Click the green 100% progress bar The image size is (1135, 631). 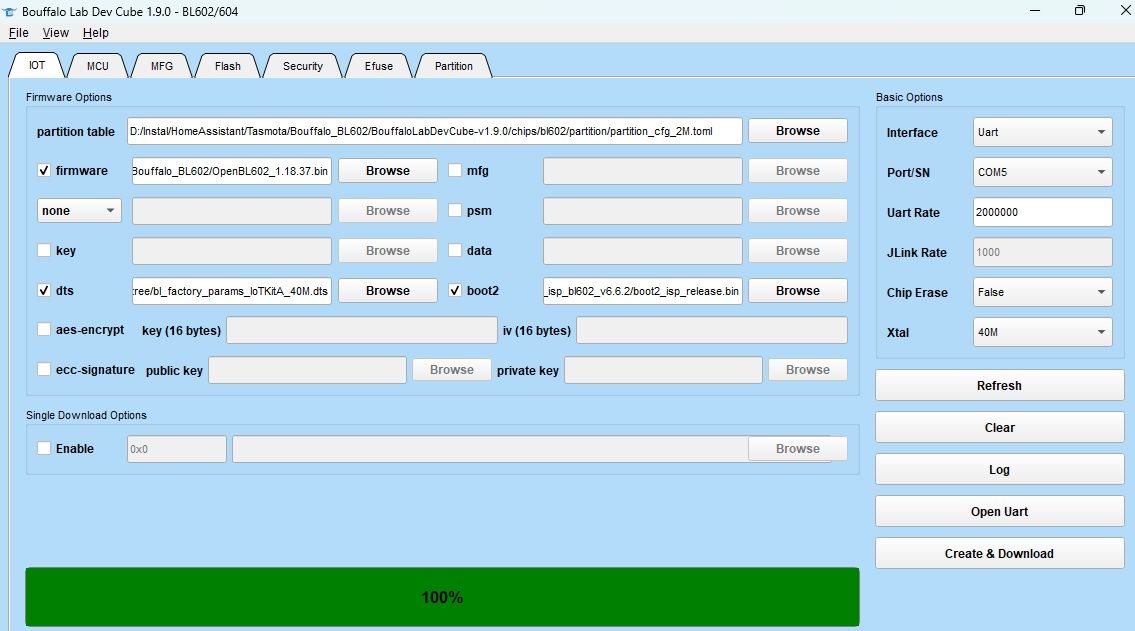pyautogui.click(x=442, y=597)
